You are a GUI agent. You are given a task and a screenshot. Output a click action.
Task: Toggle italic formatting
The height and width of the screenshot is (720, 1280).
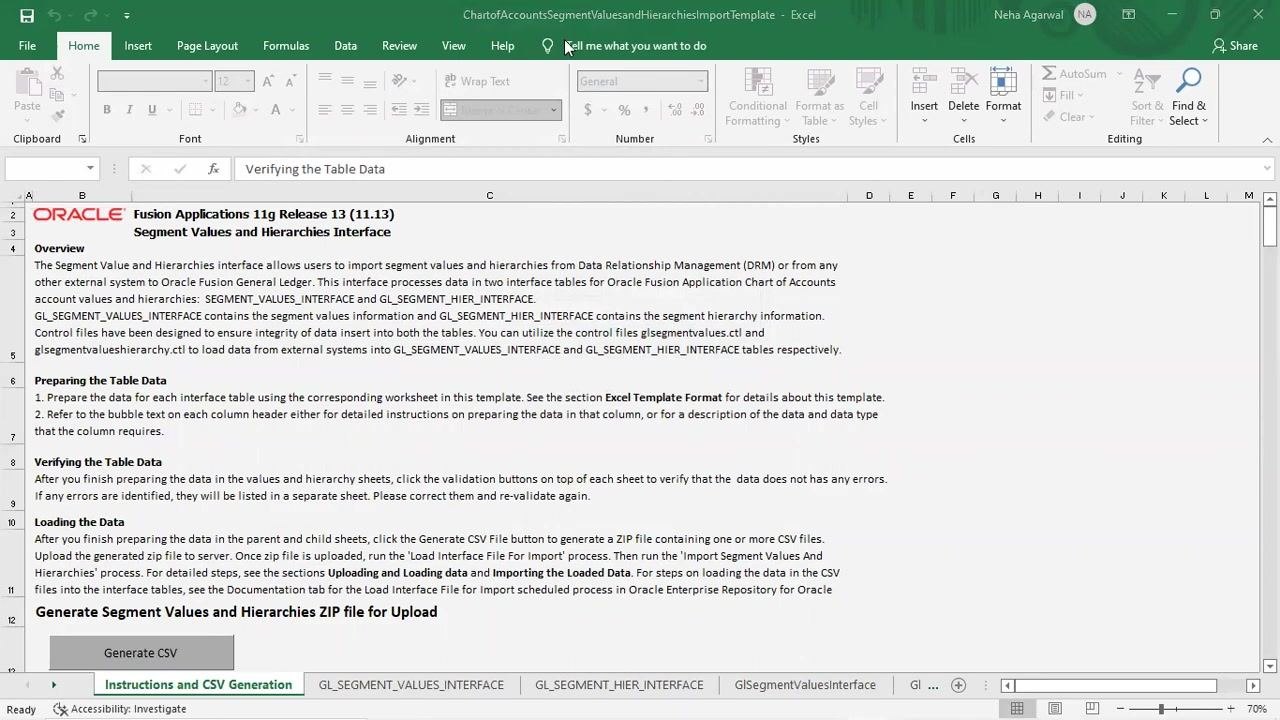(x=130, y=110)
